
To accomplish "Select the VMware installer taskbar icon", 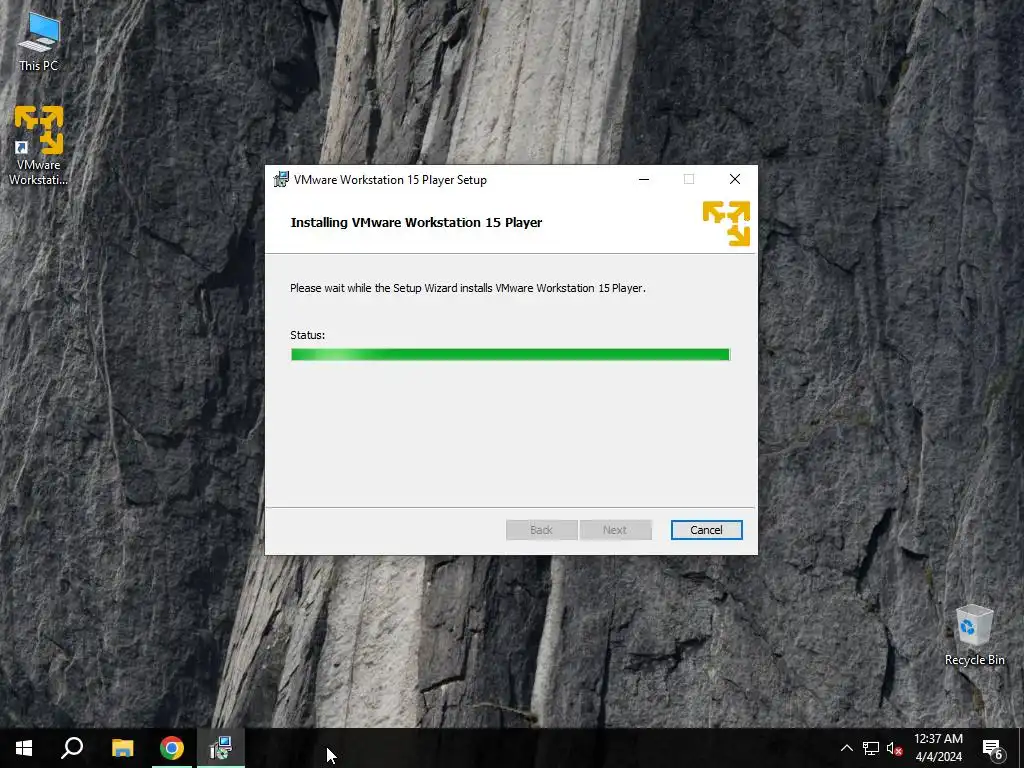I will [x=221, y=748].
